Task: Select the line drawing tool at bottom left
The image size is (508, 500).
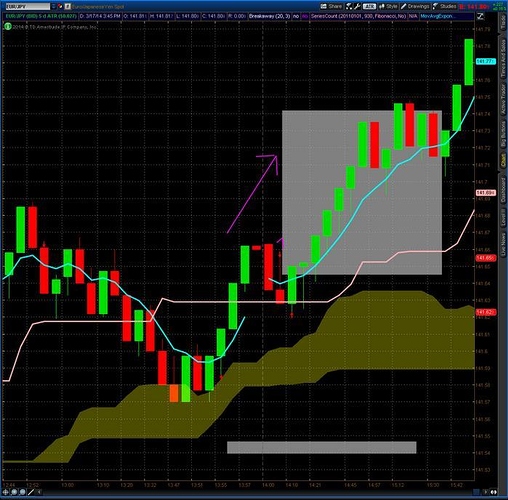Action: (31, 492)
